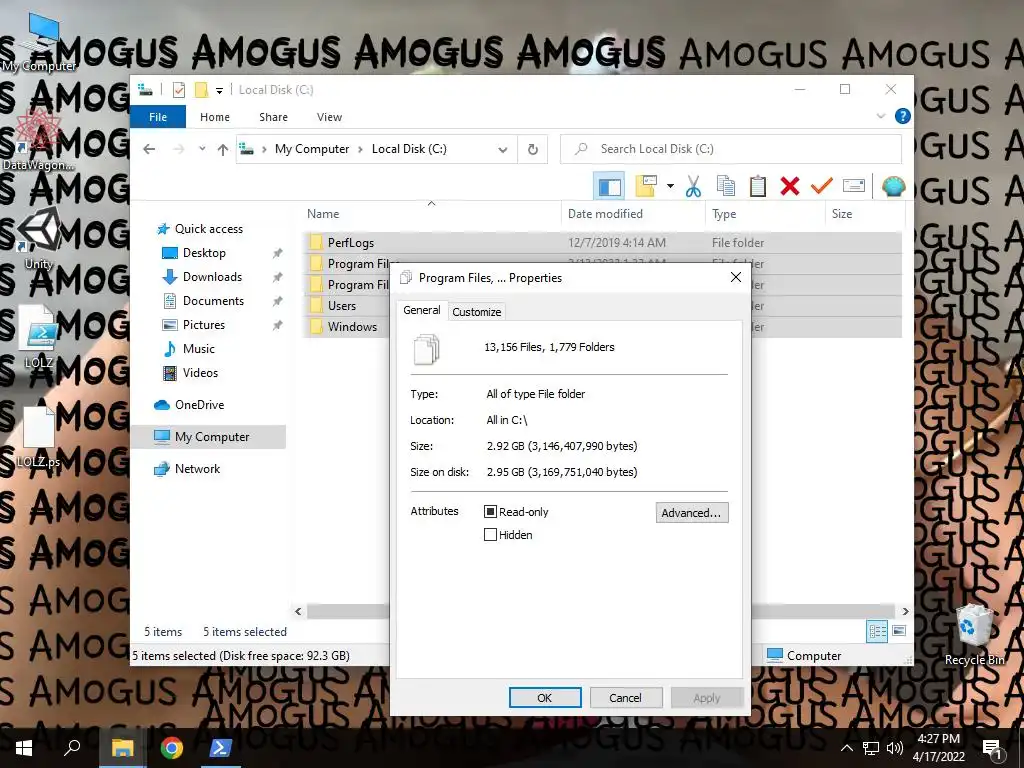Open the folder options toolbar icon
Viewport: 1024px width, 768px height.
pos(646,186)
